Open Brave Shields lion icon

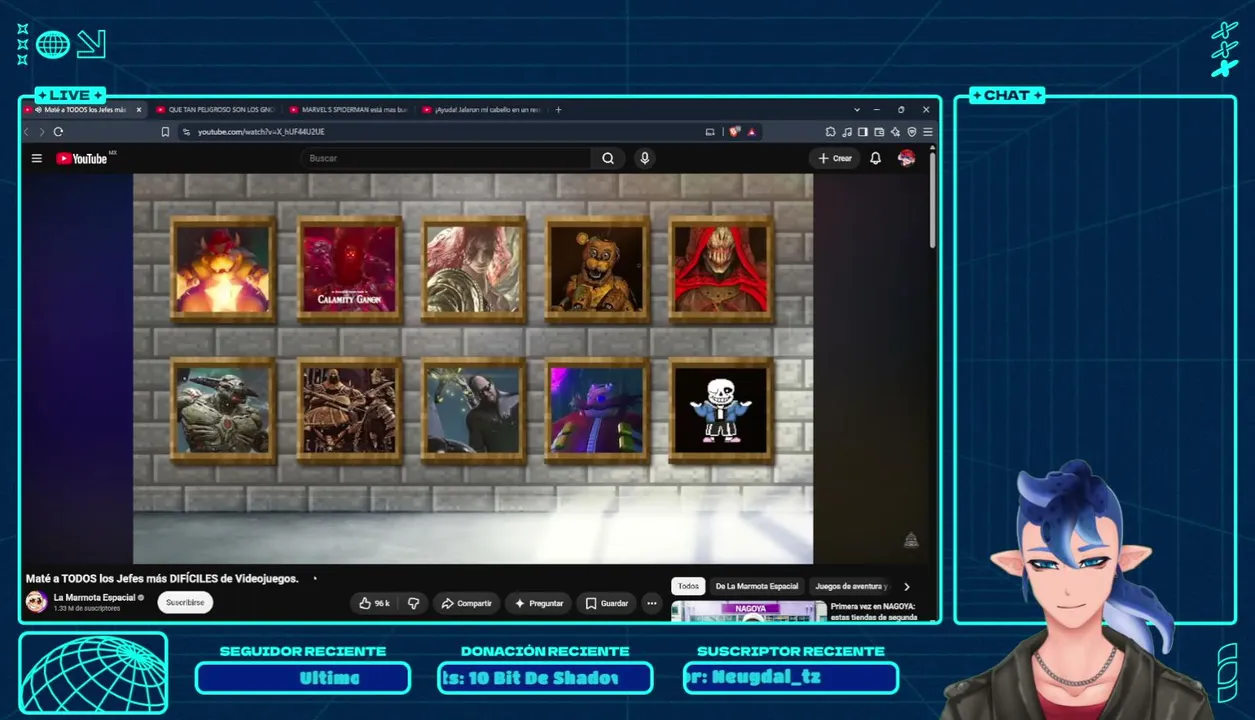point(735,132)
